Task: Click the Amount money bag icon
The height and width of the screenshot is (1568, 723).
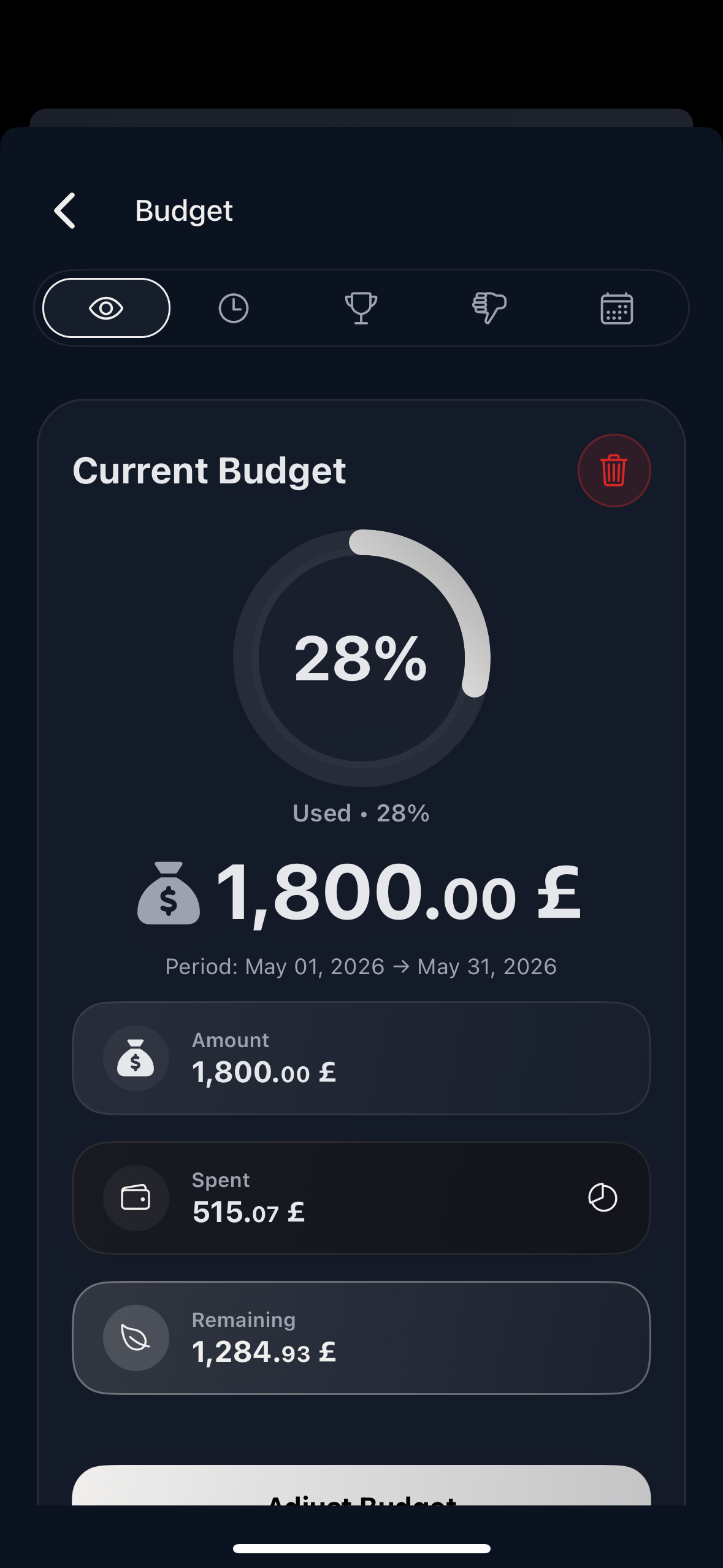Action: [136, 1058]
